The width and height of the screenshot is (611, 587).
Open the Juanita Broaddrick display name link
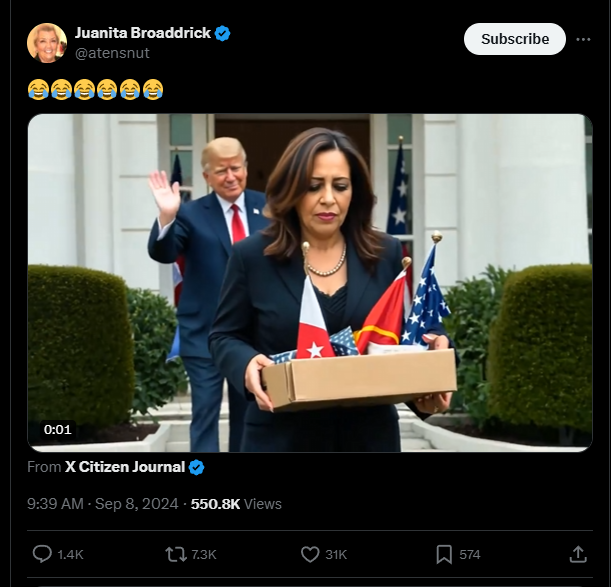(x=143, y=33)
